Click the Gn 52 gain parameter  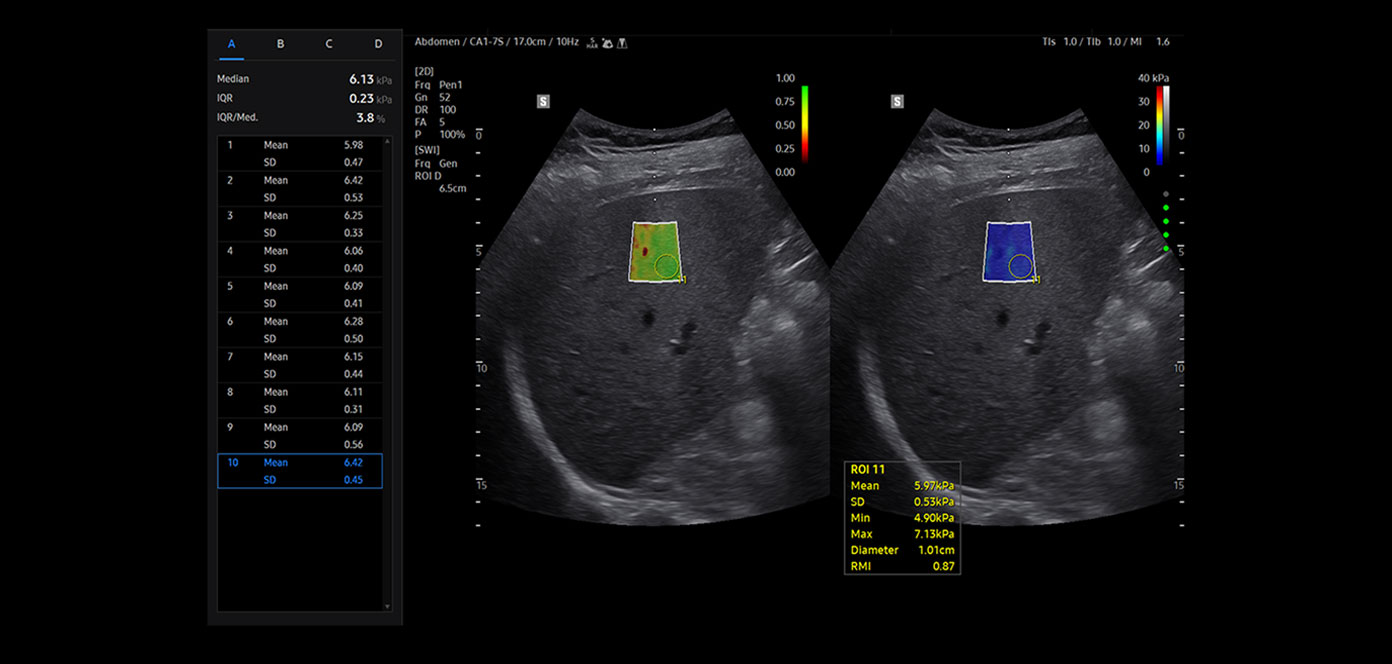pyautogui.click(x=432, y=97)
